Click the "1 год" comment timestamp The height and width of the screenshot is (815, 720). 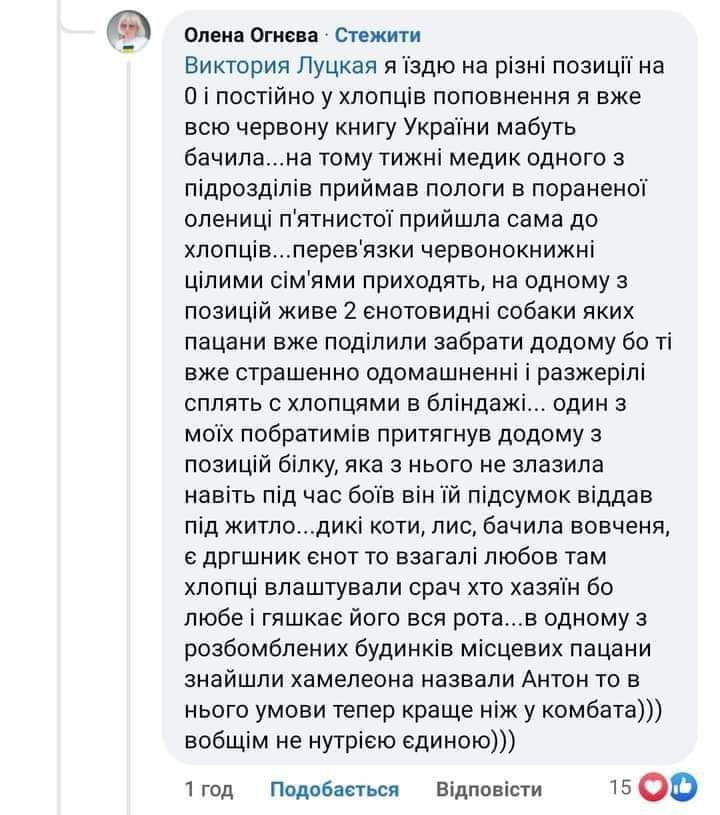(210, 789)
